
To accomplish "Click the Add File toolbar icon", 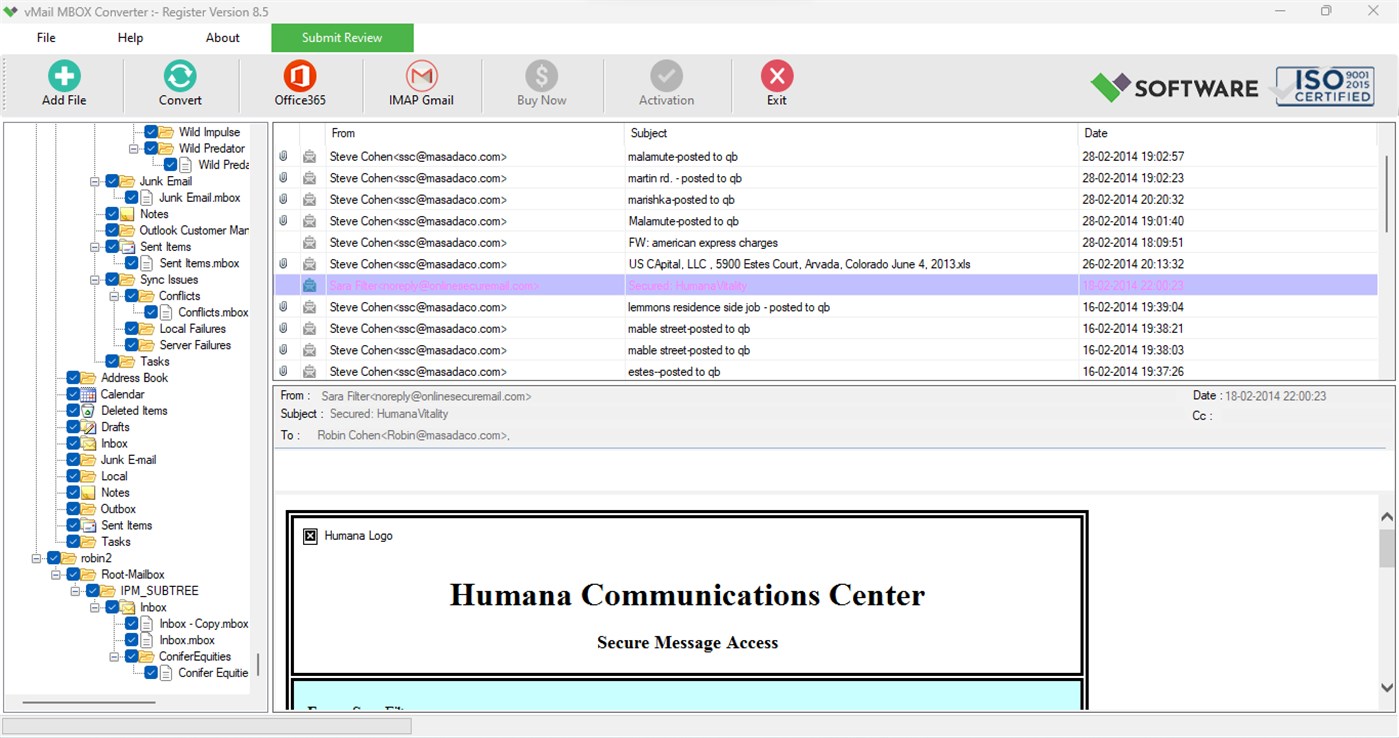I will point(63,82).
